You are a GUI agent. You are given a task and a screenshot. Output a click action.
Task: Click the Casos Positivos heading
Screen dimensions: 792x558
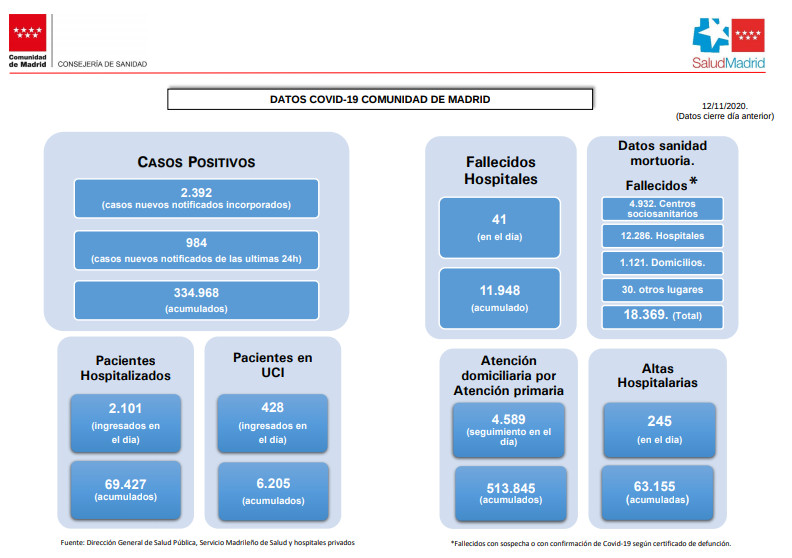pyautogui.click(x=196, y=162)
